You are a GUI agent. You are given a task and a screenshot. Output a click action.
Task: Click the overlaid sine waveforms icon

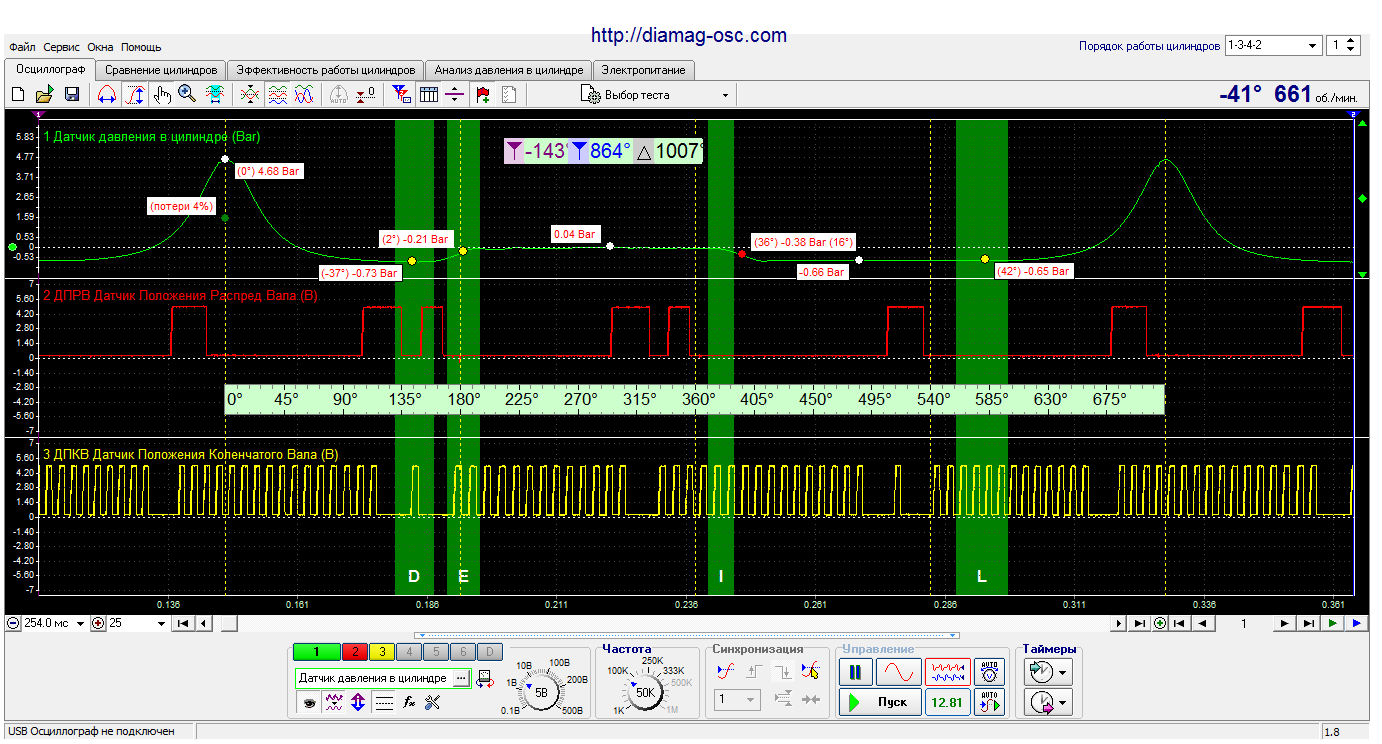click(x=305, y=94)
